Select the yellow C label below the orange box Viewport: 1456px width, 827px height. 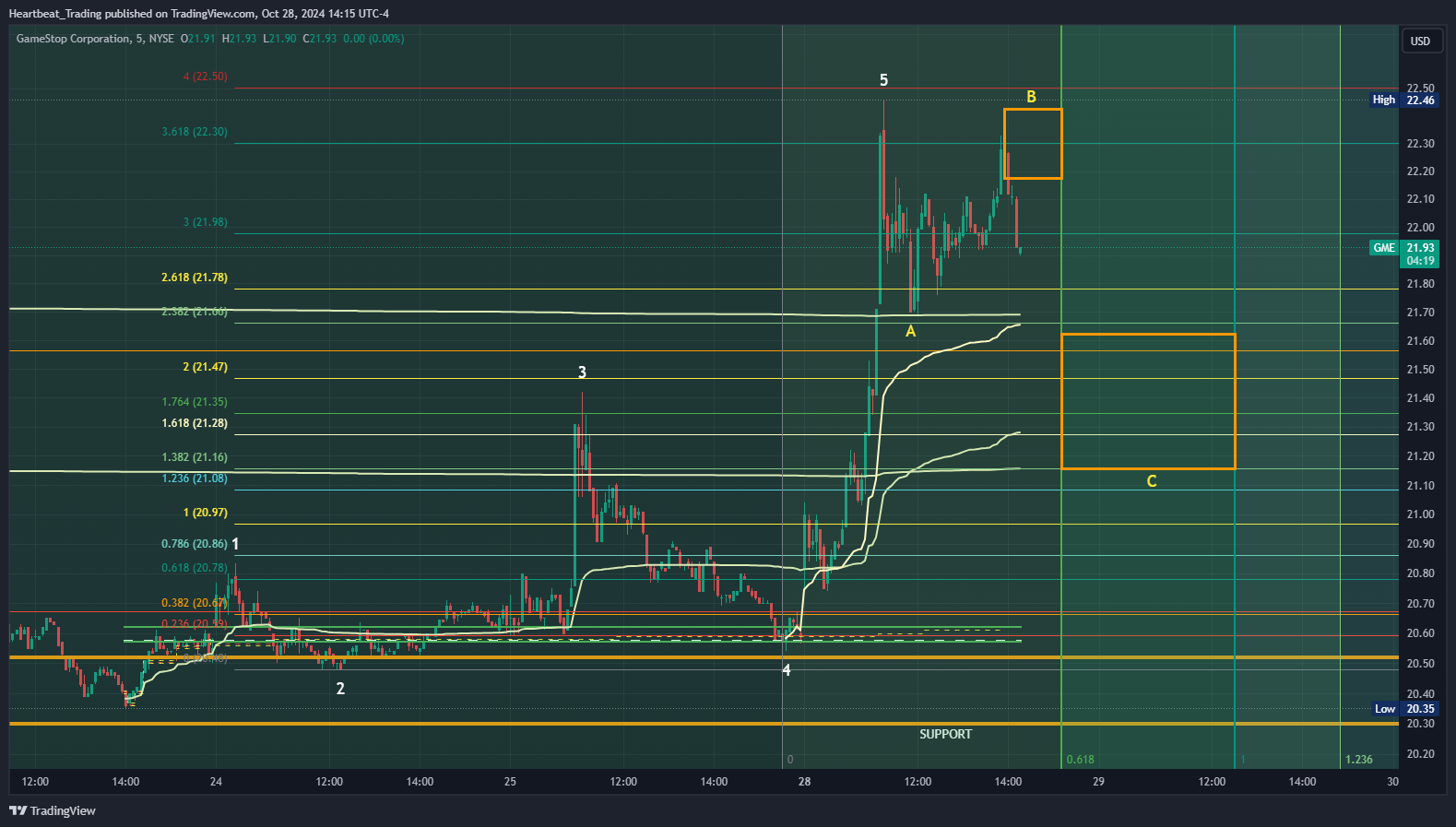click(1152, 481)
